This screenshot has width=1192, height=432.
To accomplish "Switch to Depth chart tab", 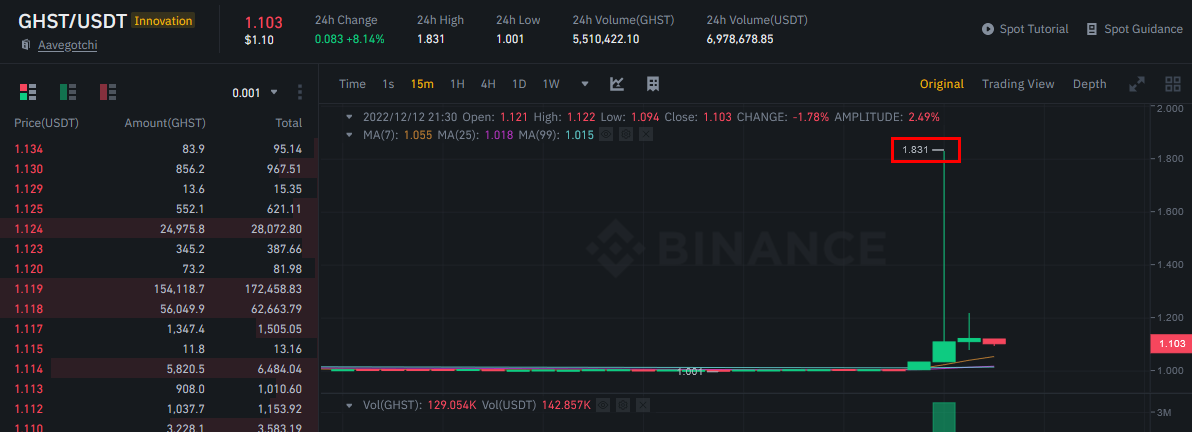I will pos(1089,84).
